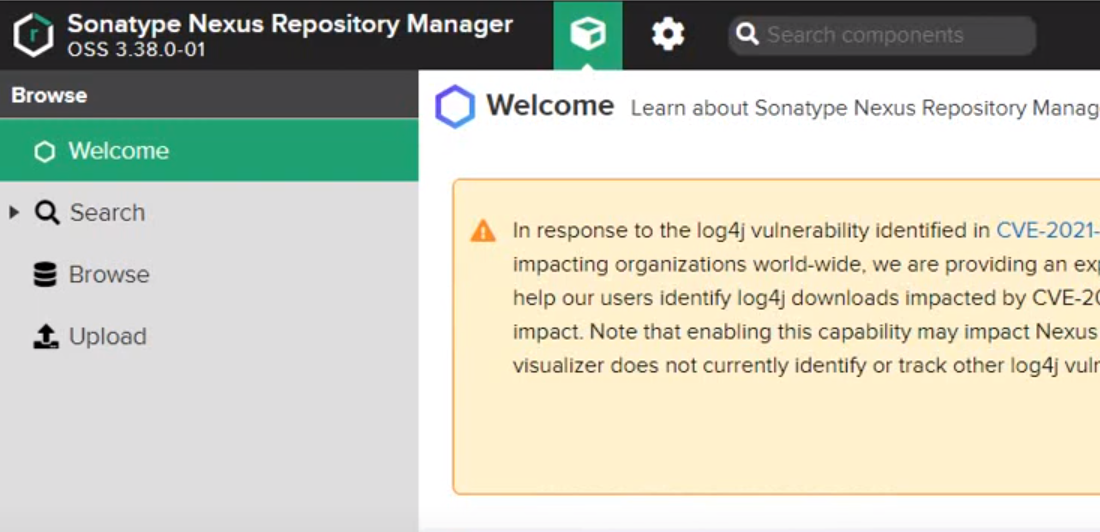Click the OSS 3.38.0-01 version text

coord(136,50)
